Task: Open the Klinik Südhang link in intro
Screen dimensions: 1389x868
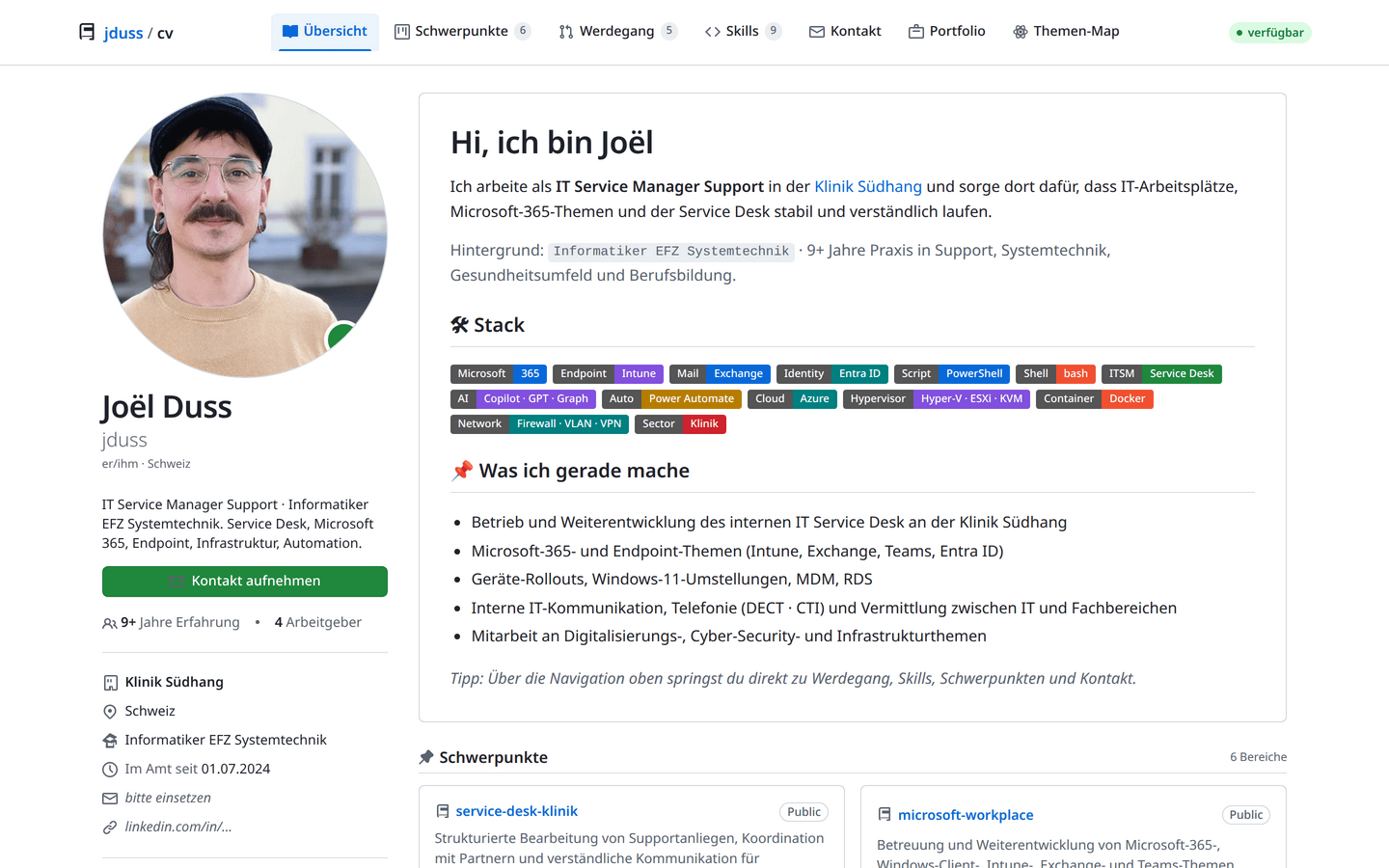Action: pyautogui.click(x=868, y=186)
